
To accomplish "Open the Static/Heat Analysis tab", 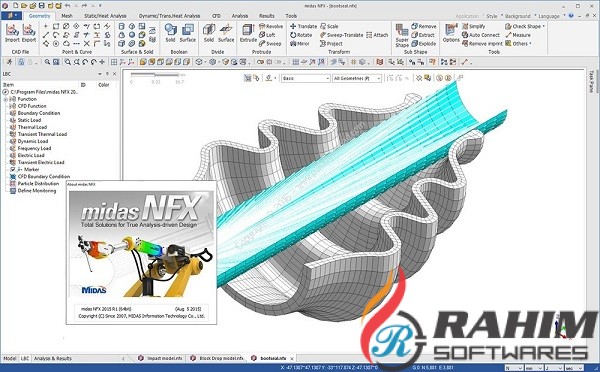I will [105, 16].
